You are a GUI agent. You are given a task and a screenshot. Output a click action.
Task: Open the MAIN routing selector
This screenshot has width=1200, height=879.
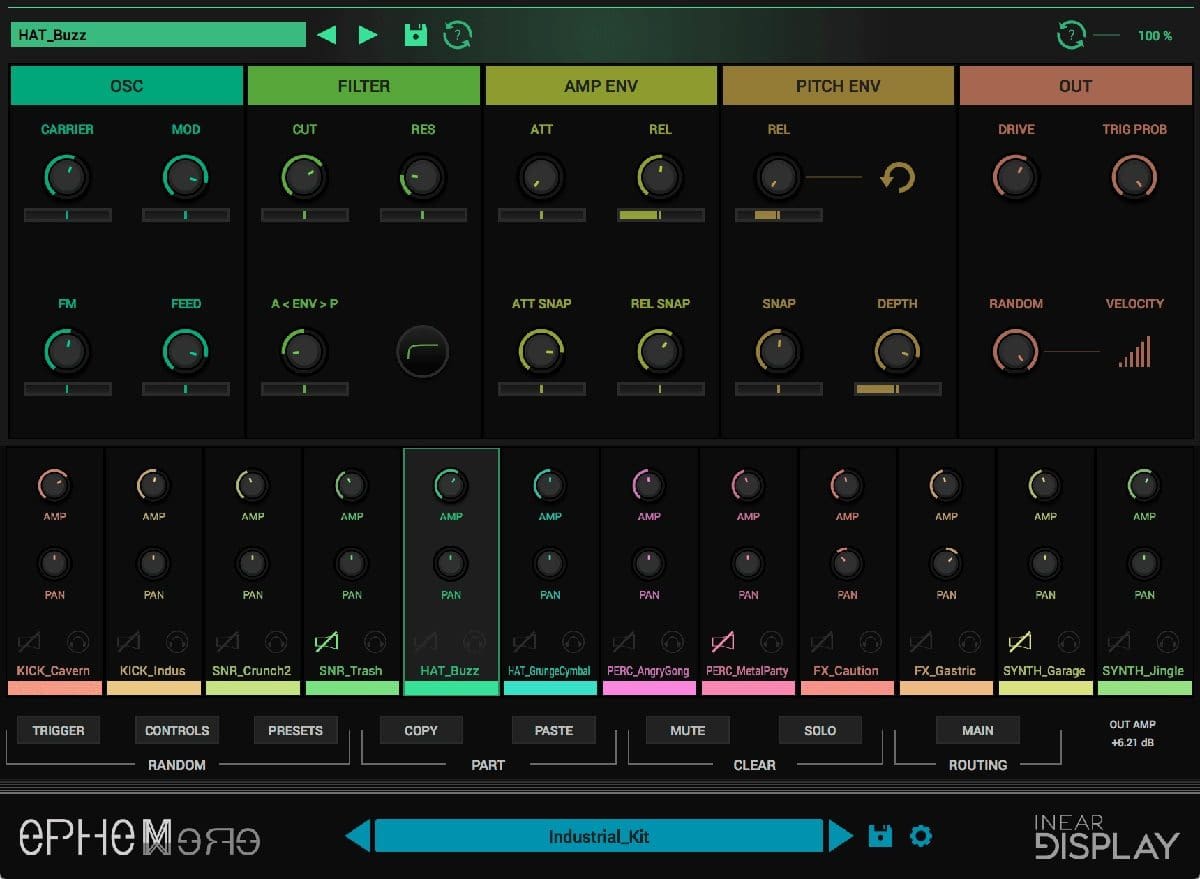click(x=978, y=730)
